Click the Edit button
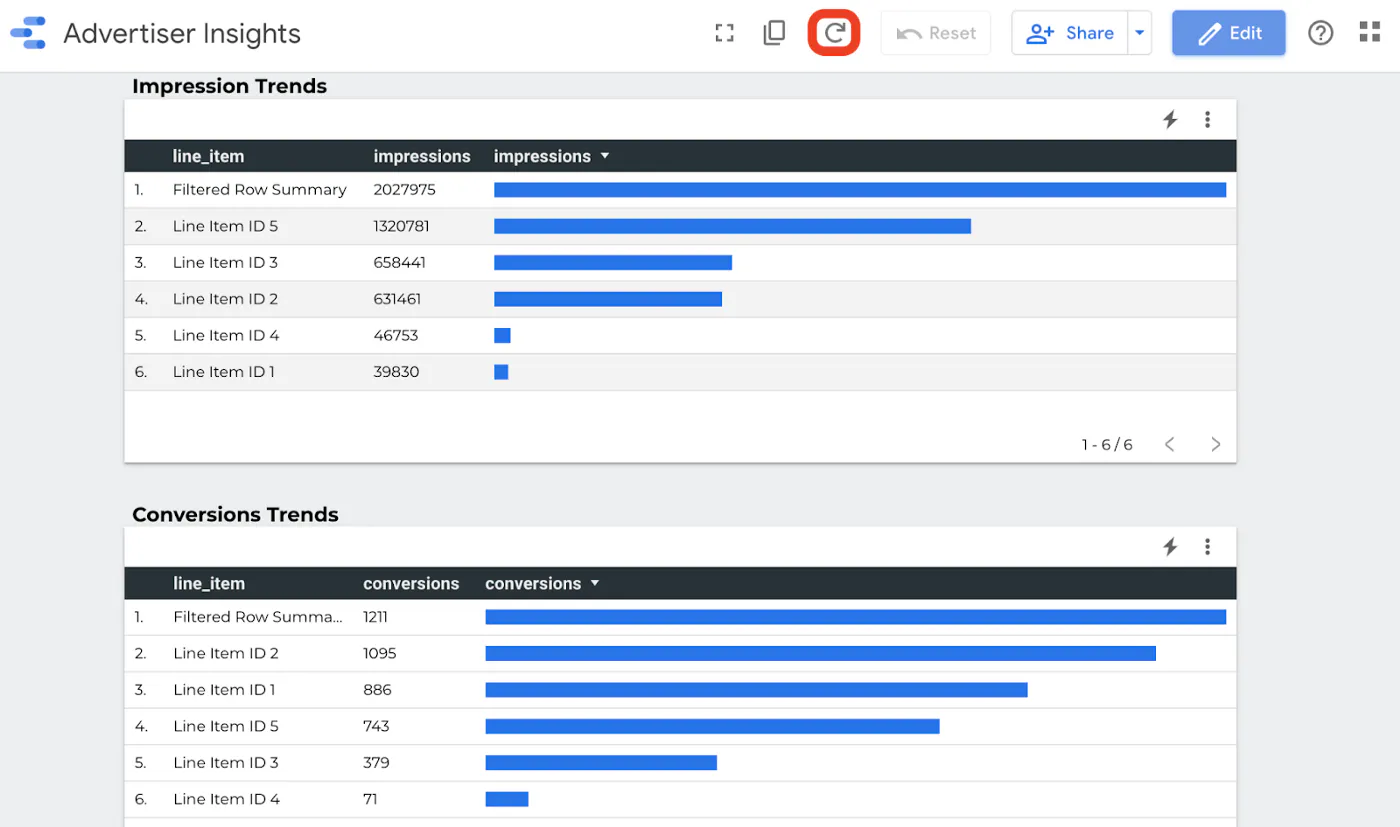The image size is (1400, 827). (1228, 32)
